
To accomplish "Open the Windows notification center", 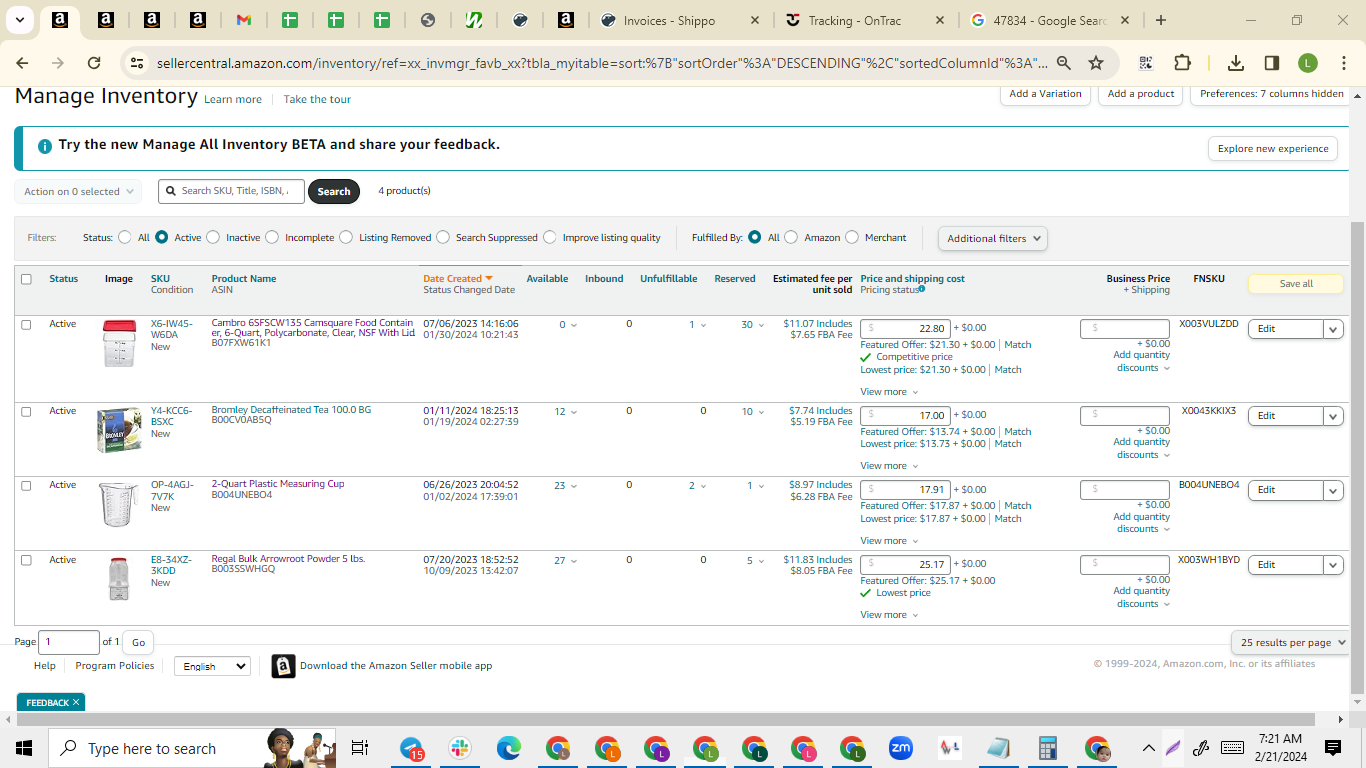I will click(1333, 748).
